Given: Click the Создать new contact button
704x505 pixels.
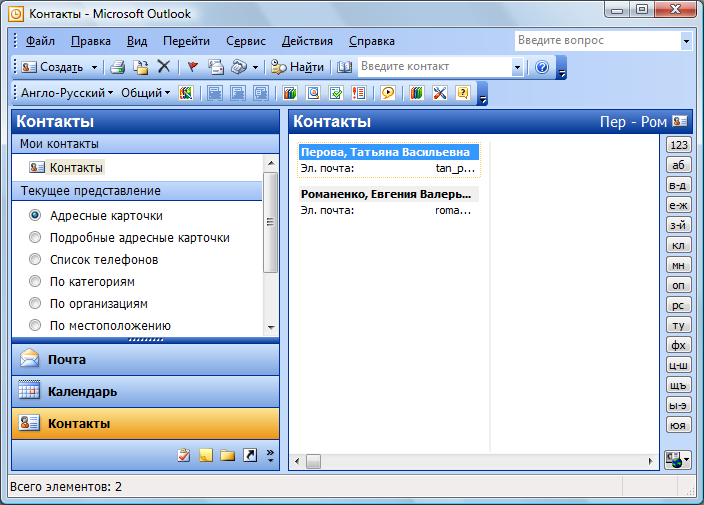Looking at the screenshot, I should 52,67.
